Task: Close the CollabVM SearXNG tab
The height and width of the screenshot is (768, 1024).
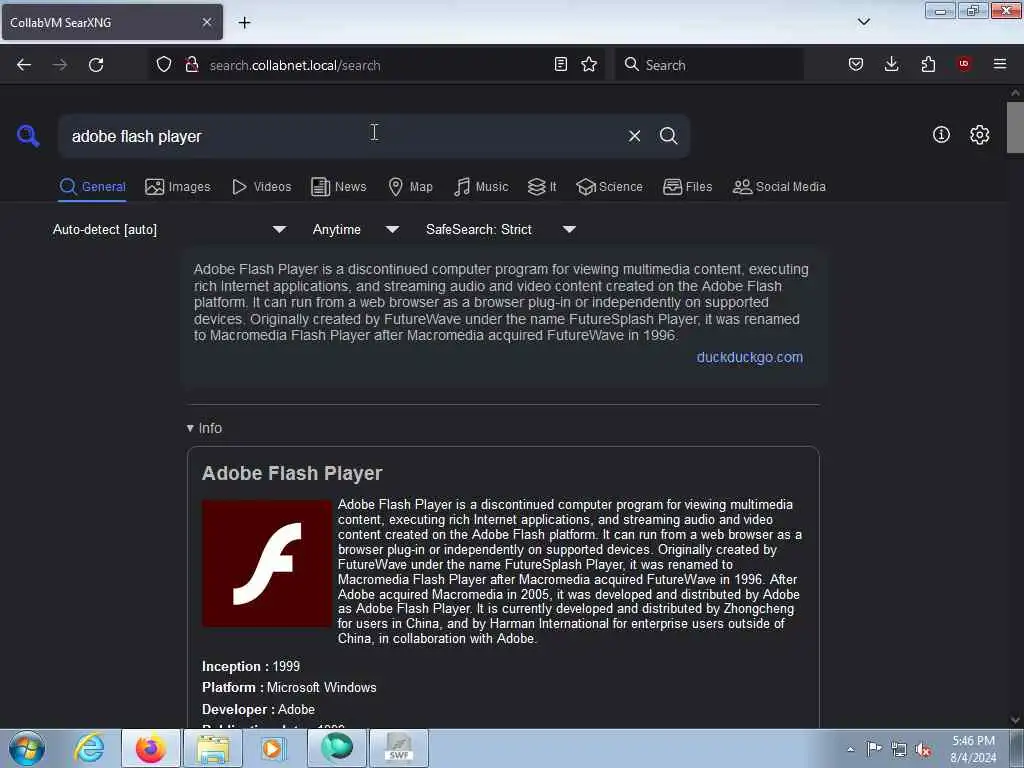Action: [207, 22]
